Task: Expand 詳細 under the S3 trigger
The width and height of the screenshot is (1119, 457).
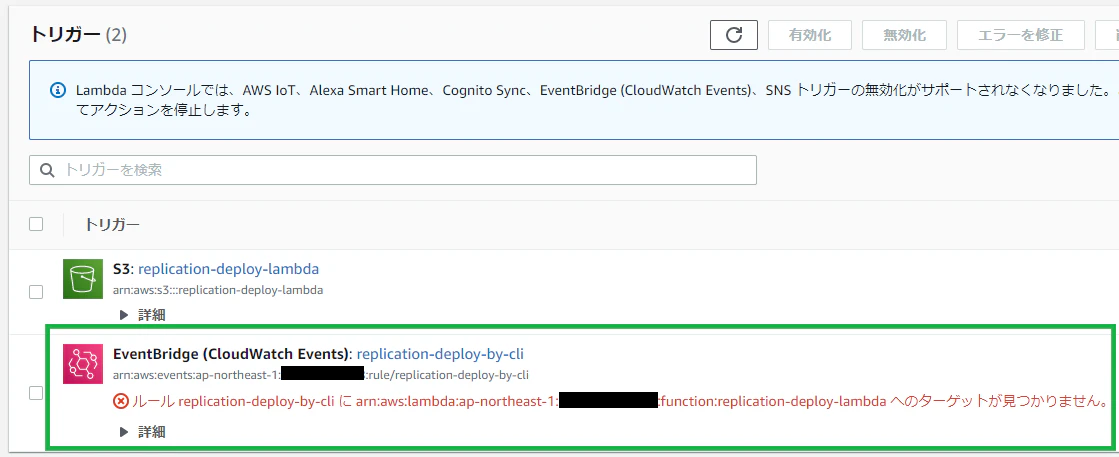Action: click(x=143, y=315)
